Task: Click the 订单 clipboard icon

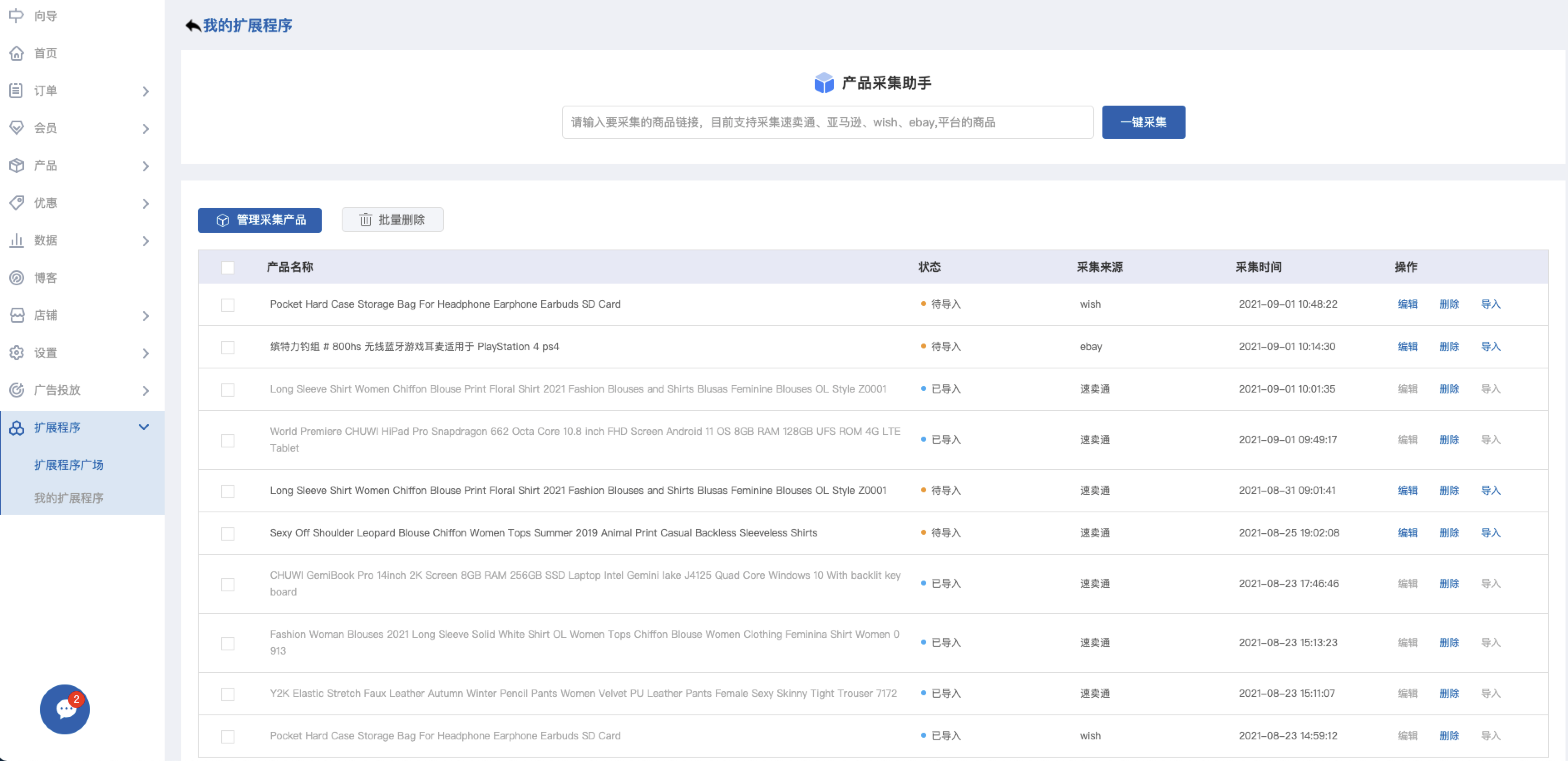Action: click(x=17, y=91)
